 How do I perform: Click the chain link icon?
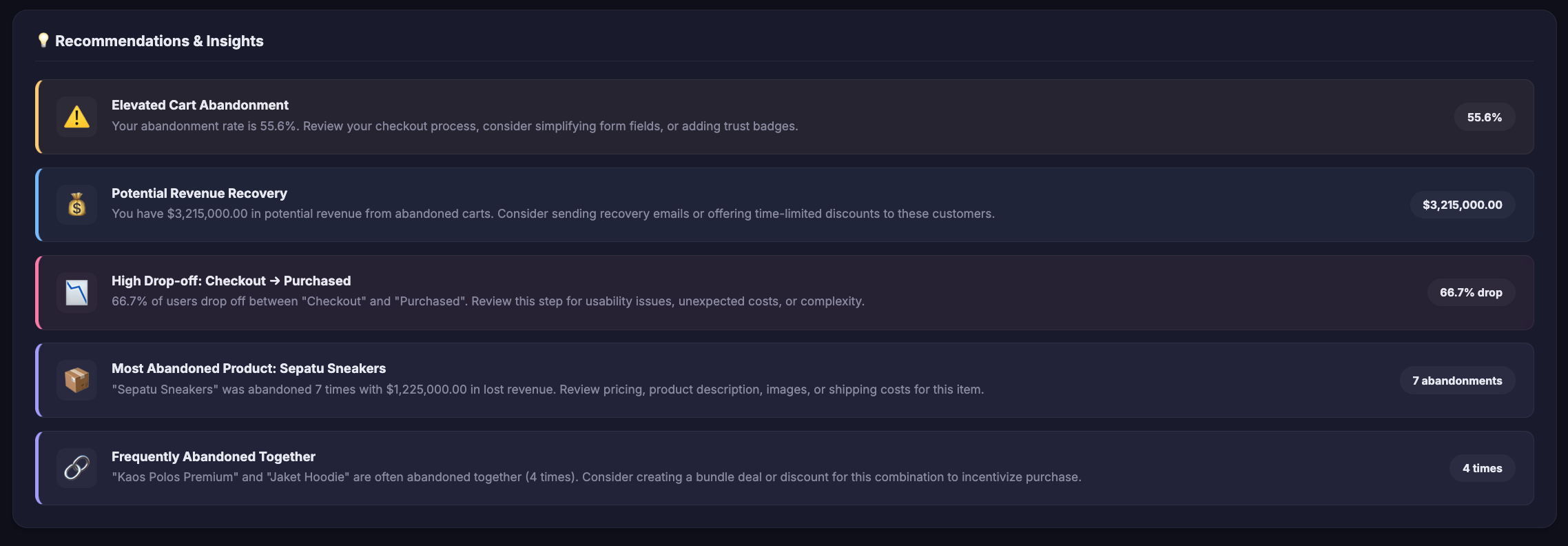click(x=76, y=468)
